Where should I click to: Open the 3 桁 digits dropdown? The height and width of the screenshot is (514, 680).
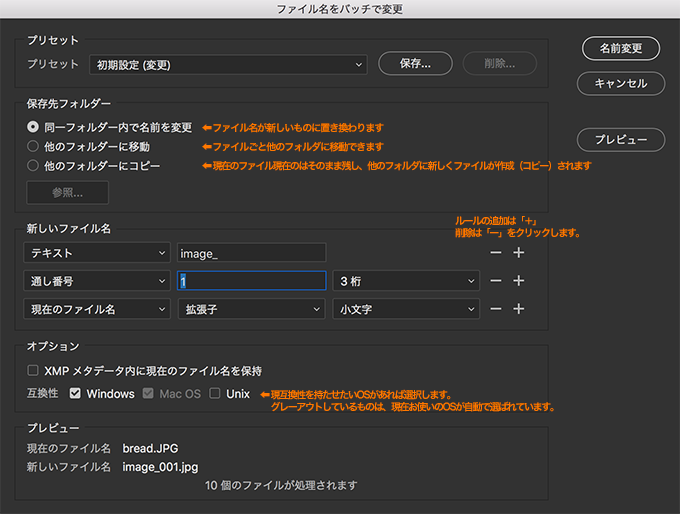406,281
